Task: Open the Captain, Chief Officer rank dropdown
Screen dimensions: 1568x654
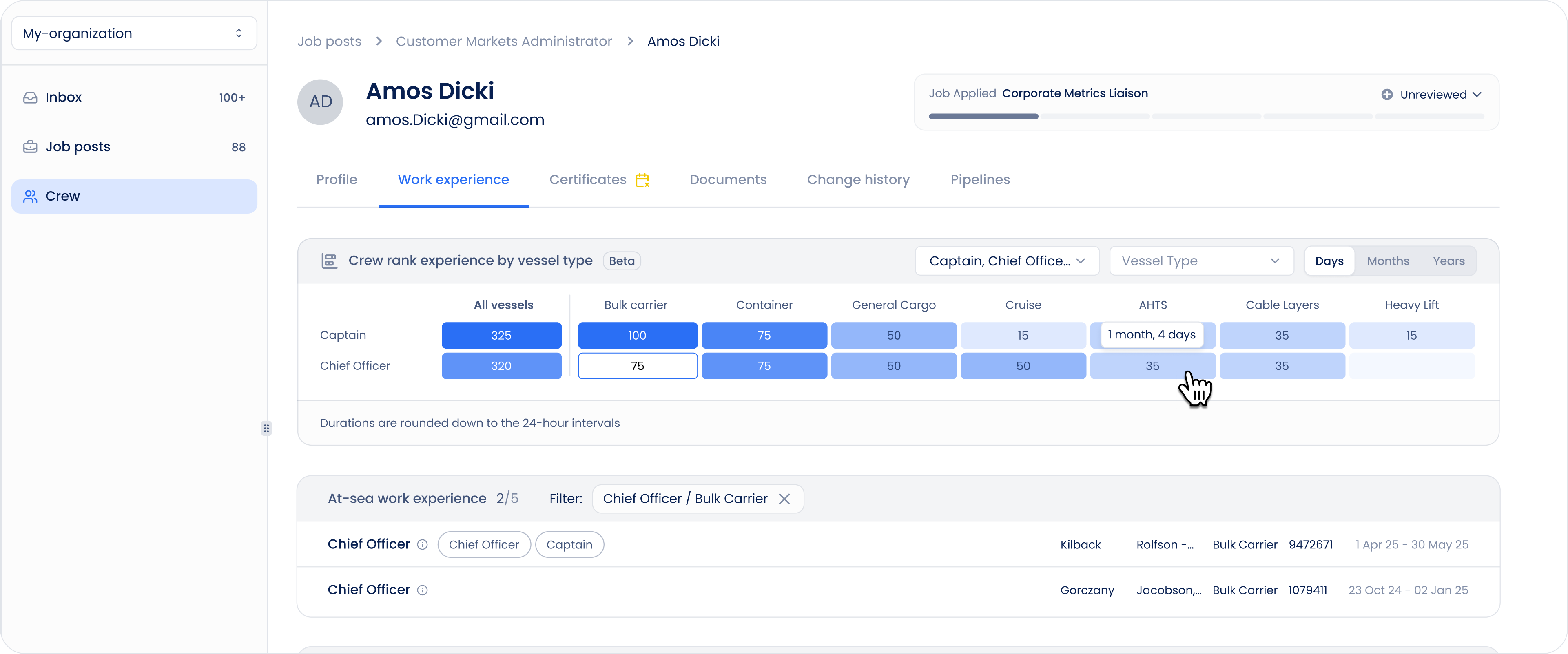Action: pyautogui.click(x=1007, y=261)
